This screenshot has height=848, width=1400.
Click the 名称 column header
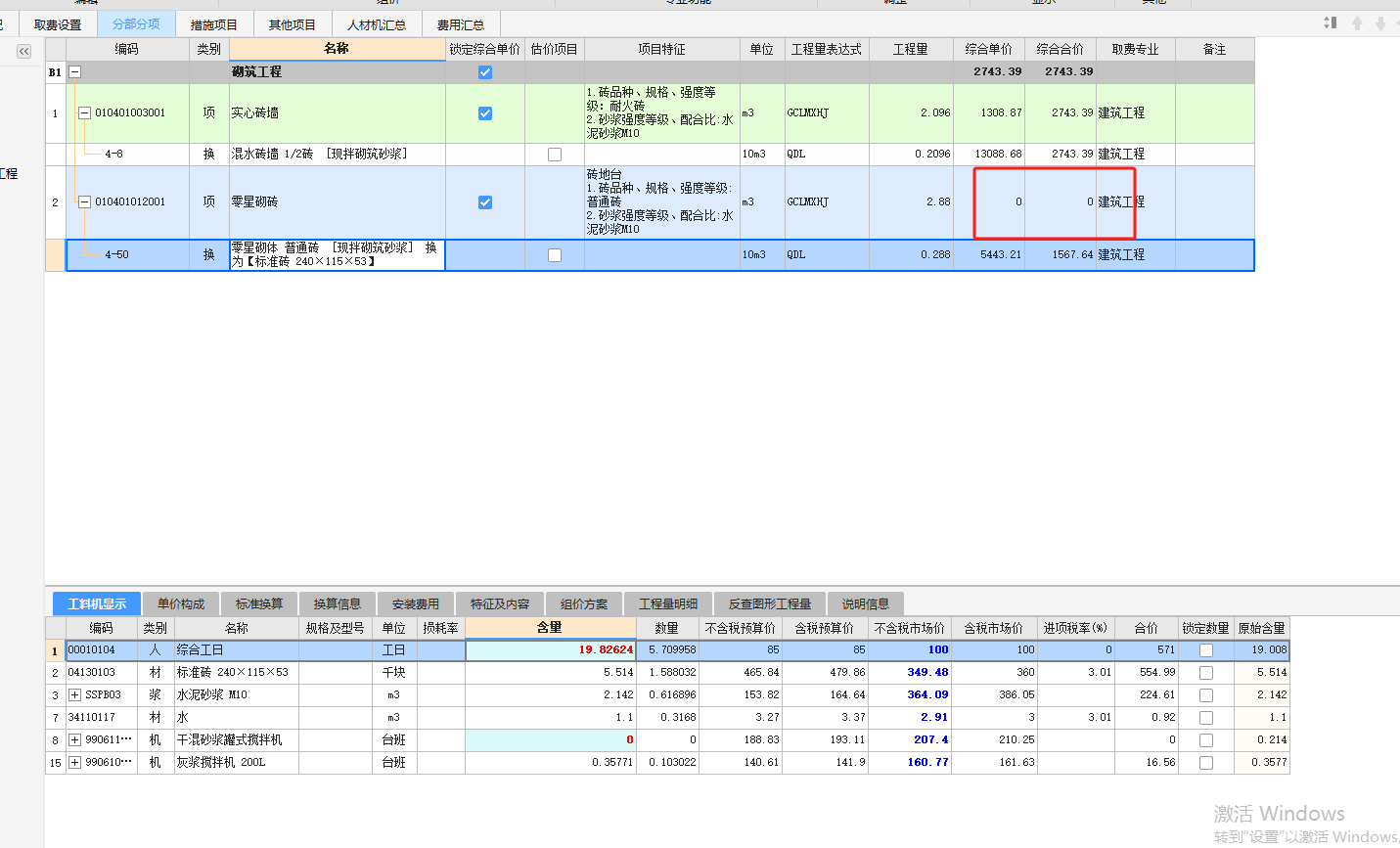[x=337, y=49]
